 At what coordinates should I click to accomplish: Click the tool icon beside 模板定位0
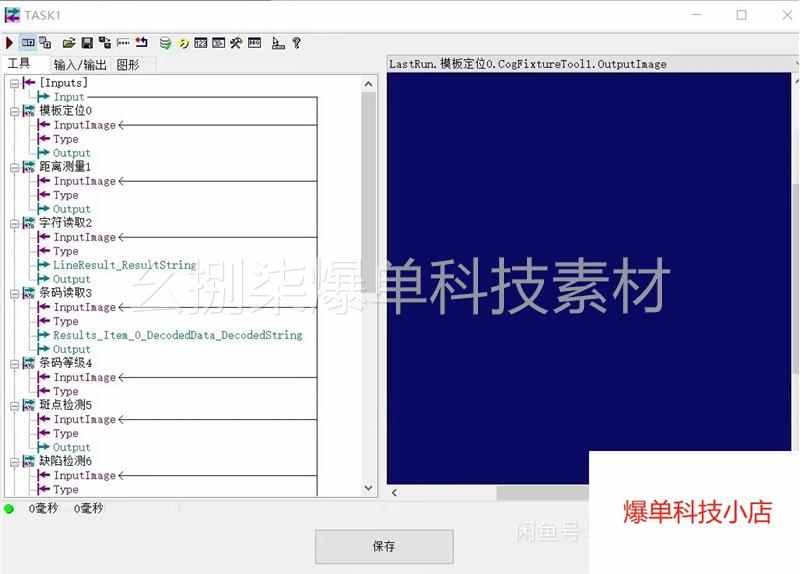click(x=29, y=111)
